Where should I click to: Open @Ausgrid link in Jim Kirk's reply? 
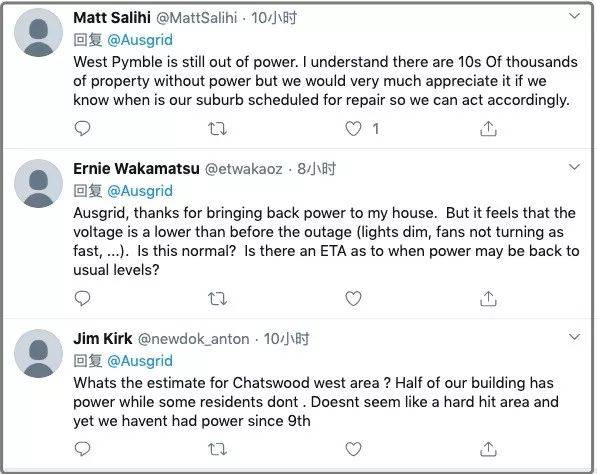coord(140,361)
